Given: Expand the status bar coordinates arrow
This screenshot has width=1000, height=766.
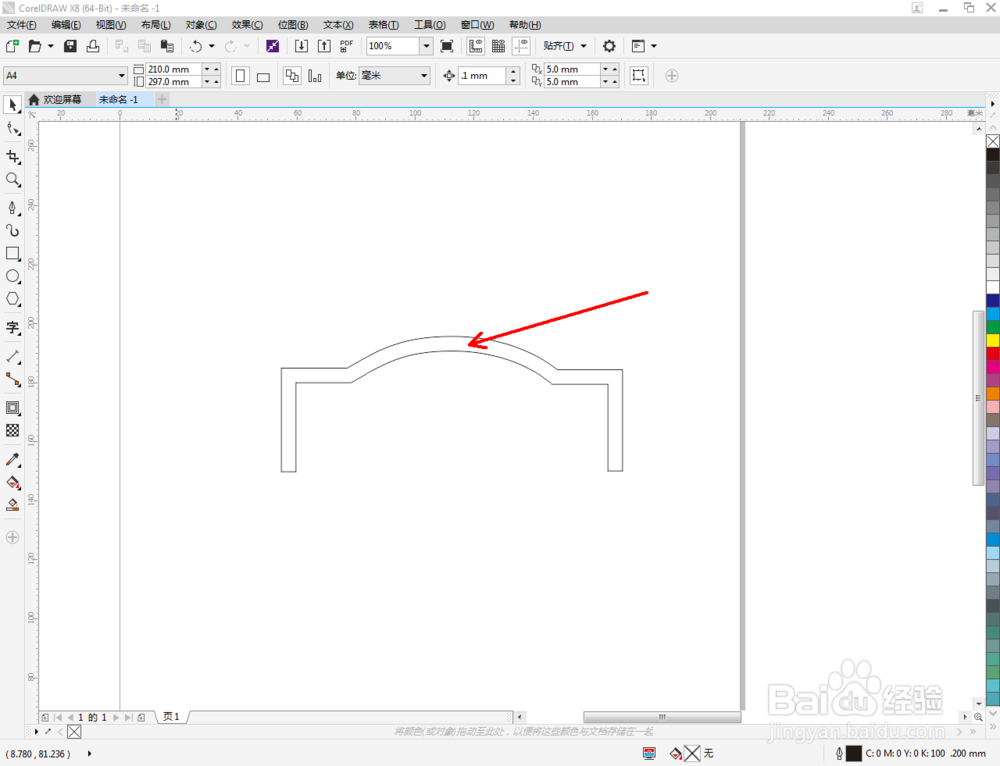Looking at the screenshot, I should pyautogui.click(x=89, y=754).
